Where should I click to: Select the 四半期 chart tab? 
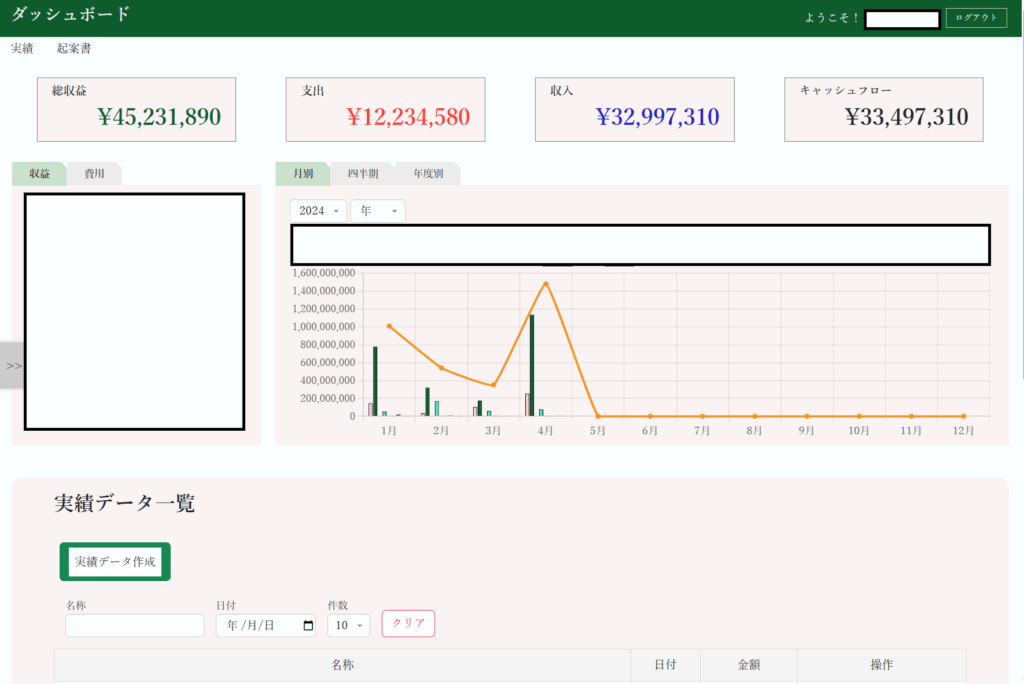pyautogui.click(x=362, y=174)
